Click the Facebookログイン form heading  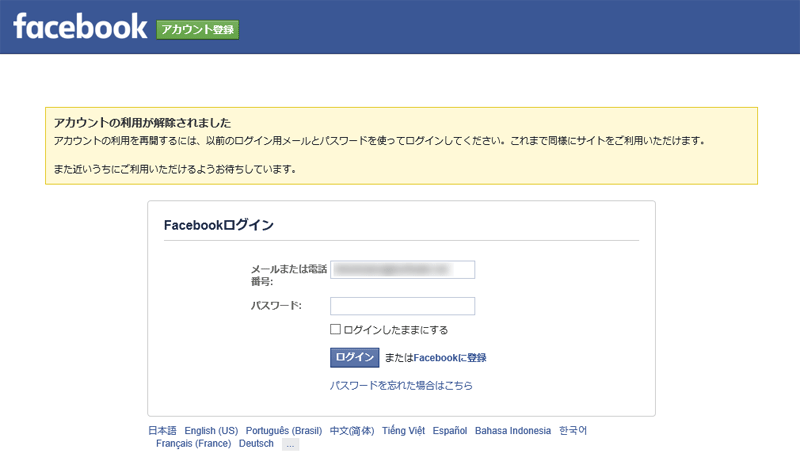pyautogui.click(x=219, y=225)
